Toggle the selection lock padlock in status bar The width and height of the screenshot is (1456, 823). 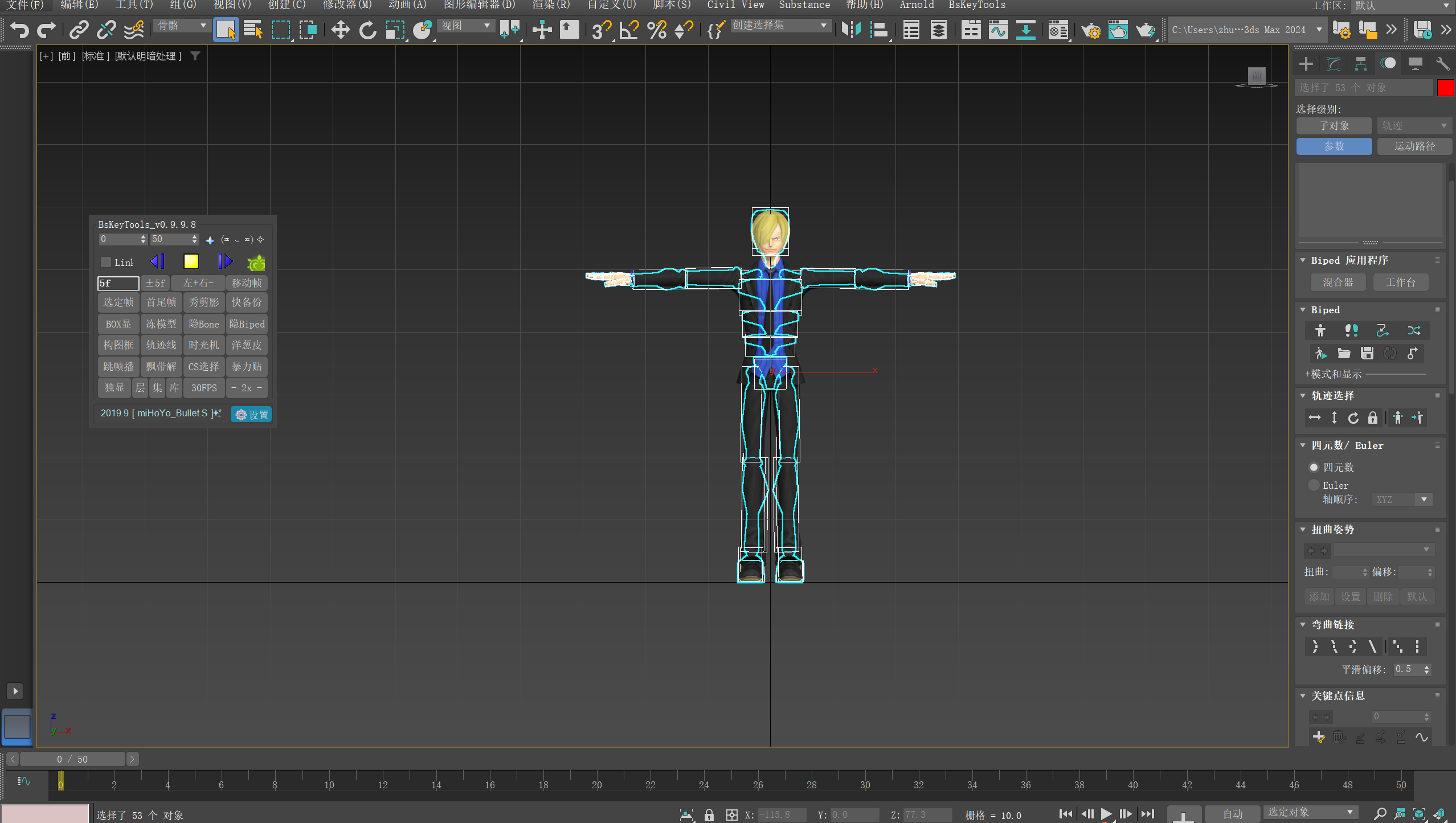coord(709,814)
